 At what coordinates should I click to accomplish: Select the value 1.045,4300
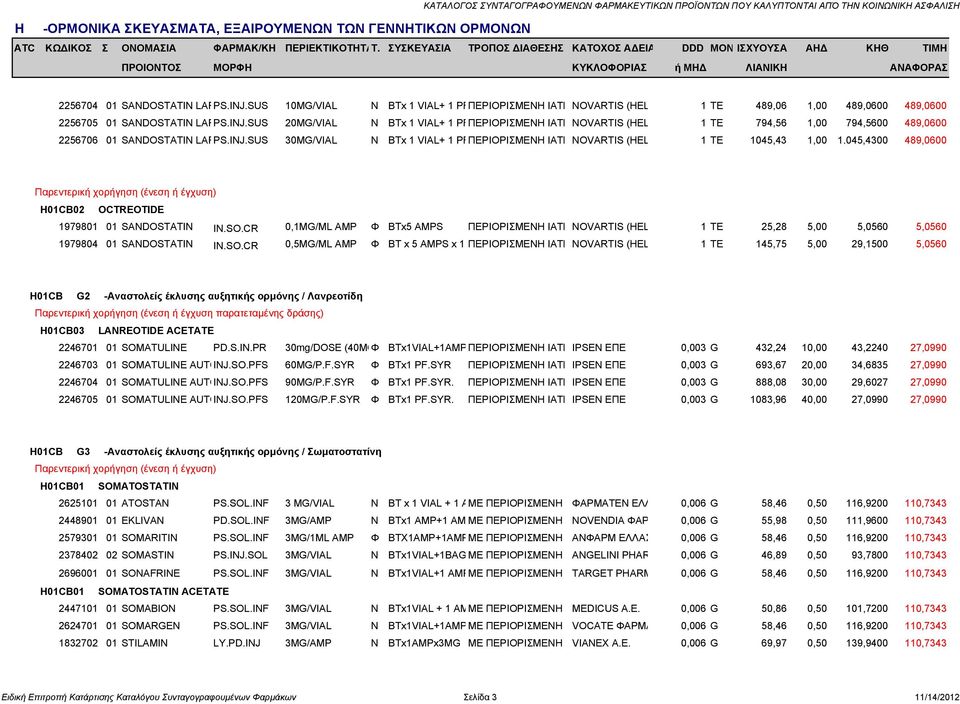point(863,140)
